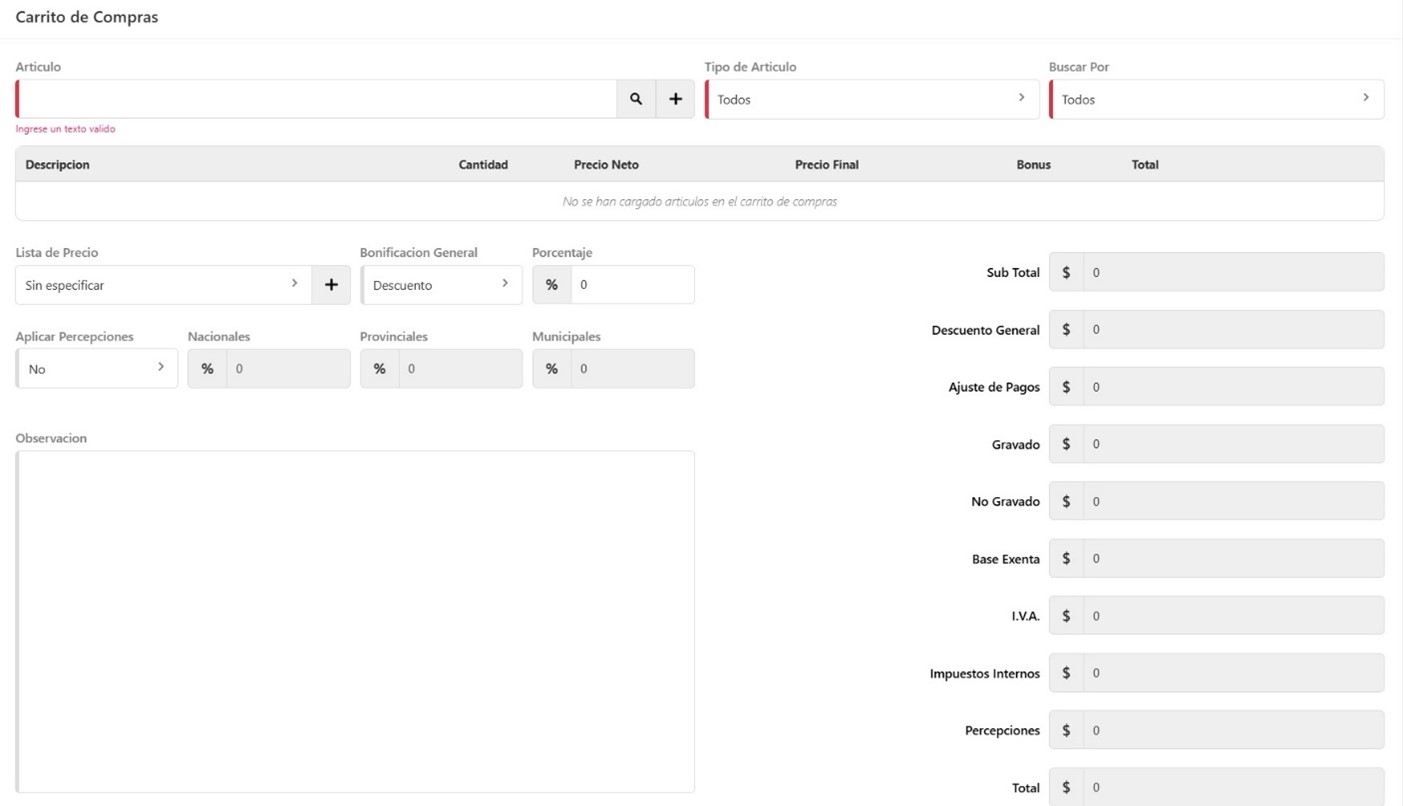The height and width of the screenshot is (806, 1403).
Task: Click the Descuento General amount field
Action: (1233, 330)
